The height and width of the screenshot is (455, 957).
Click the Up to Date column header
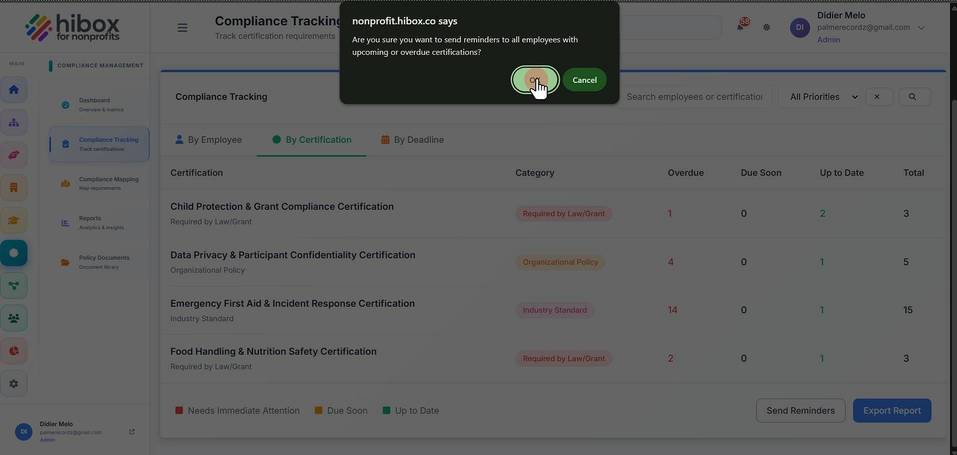pos(842,173)
